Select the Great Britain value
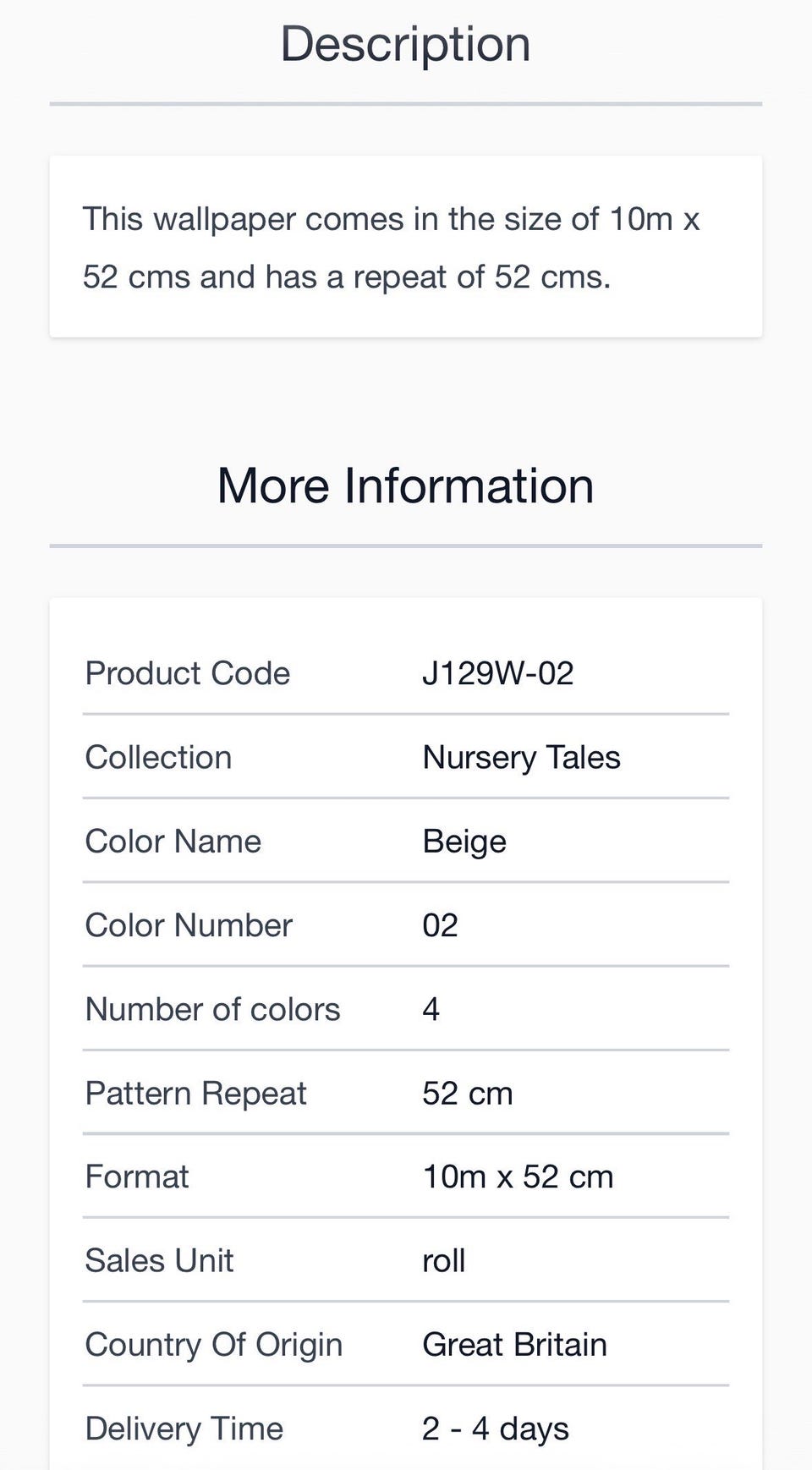 point(514,1344)
